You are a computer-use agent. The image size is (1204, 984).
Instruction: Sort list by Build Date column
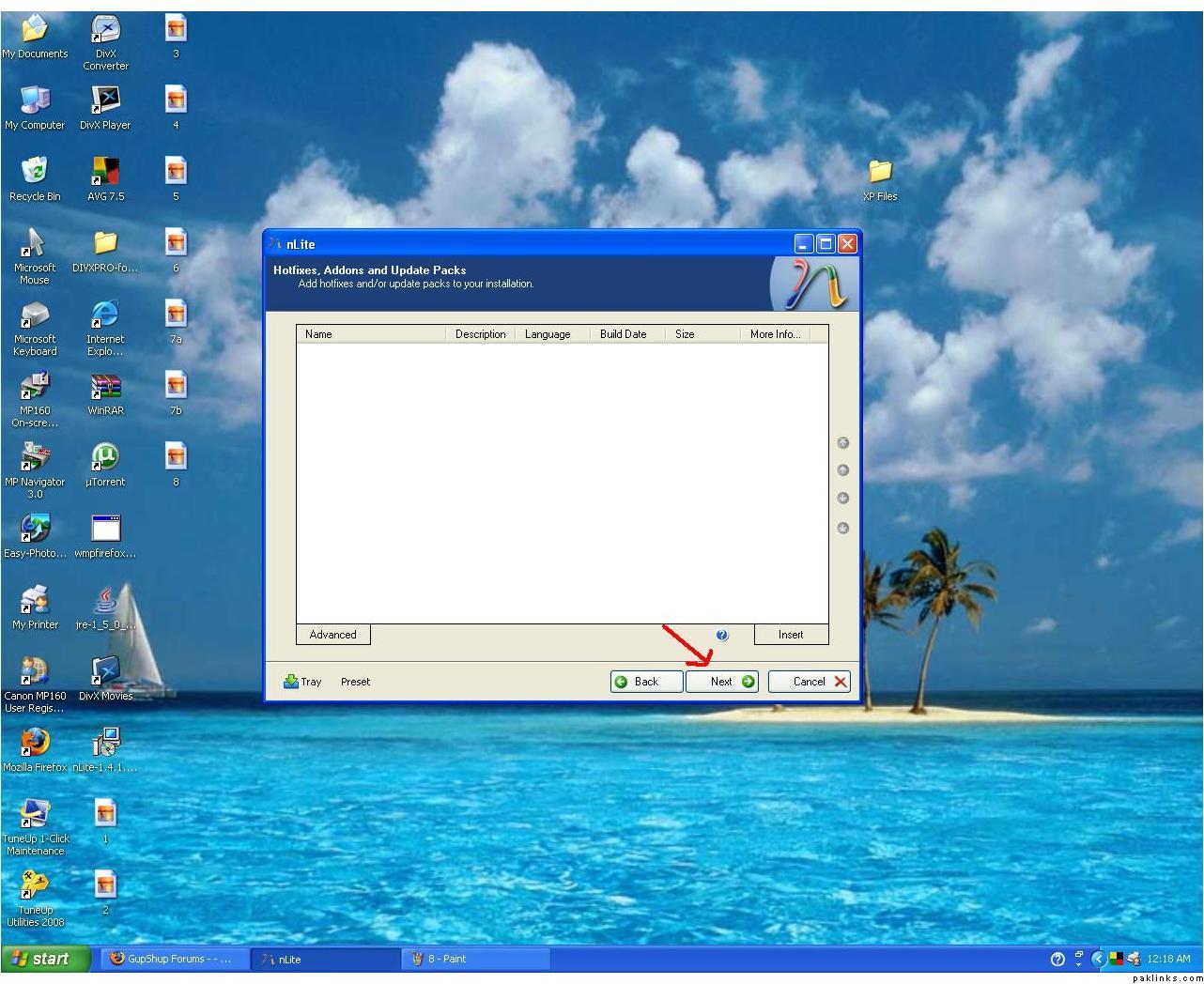pos(625,334)
